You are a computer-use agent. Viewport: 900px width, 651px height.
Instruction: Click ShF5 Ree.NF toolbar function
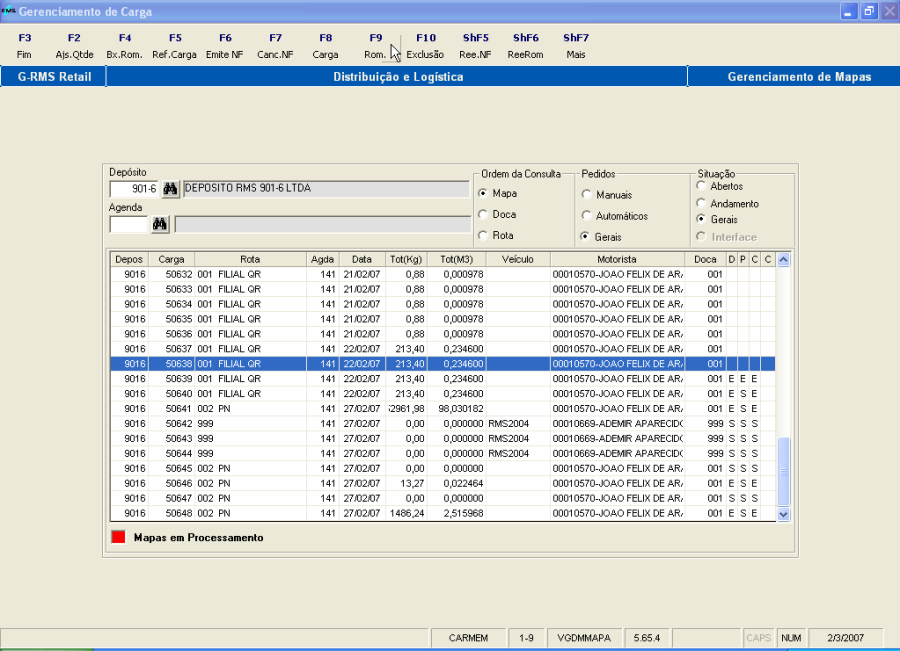(x=475, y=46)
